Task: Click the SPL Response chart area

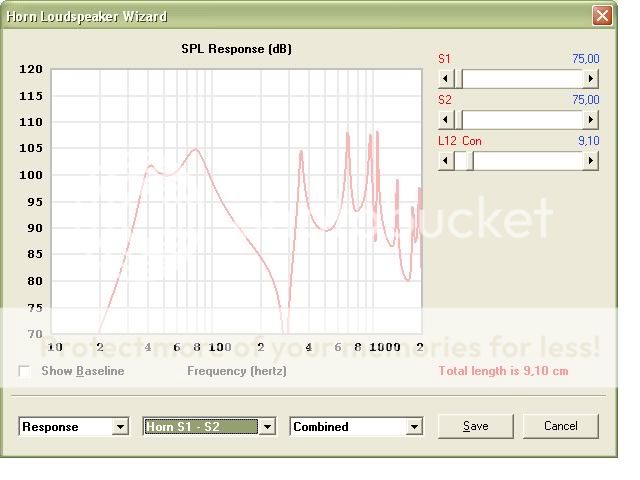Action: tap(236, 200)
